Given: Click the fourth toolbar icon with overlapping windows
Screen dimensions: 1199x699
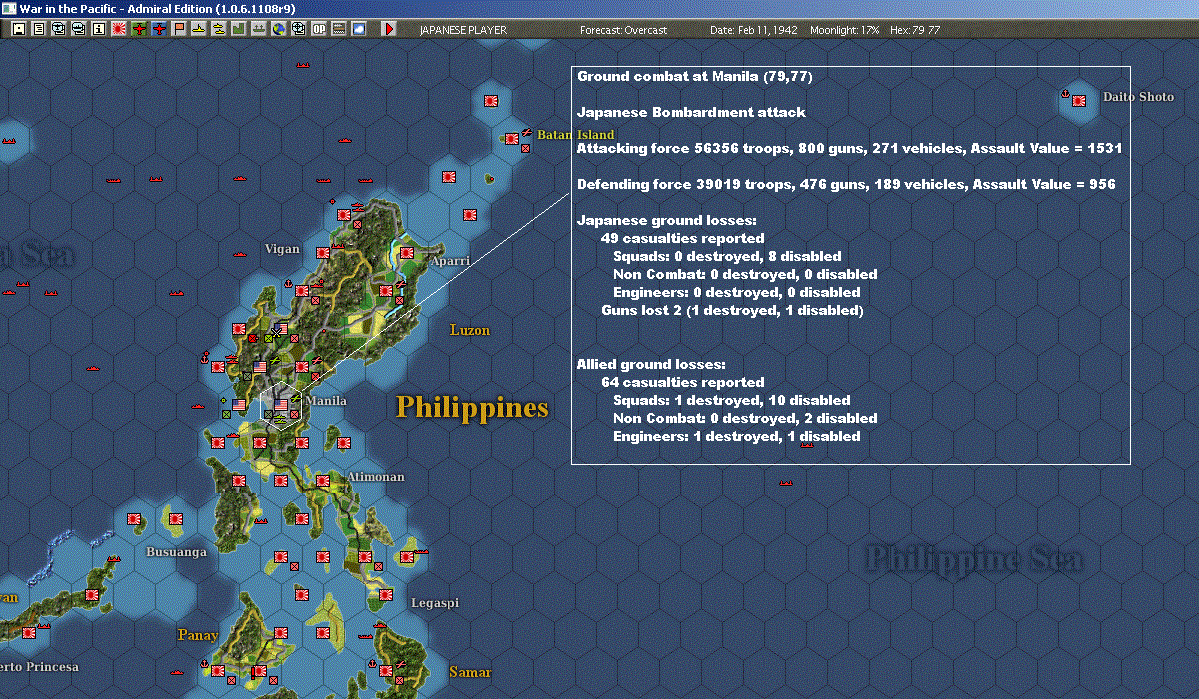Looking at the screenshot, I should 79,29.
